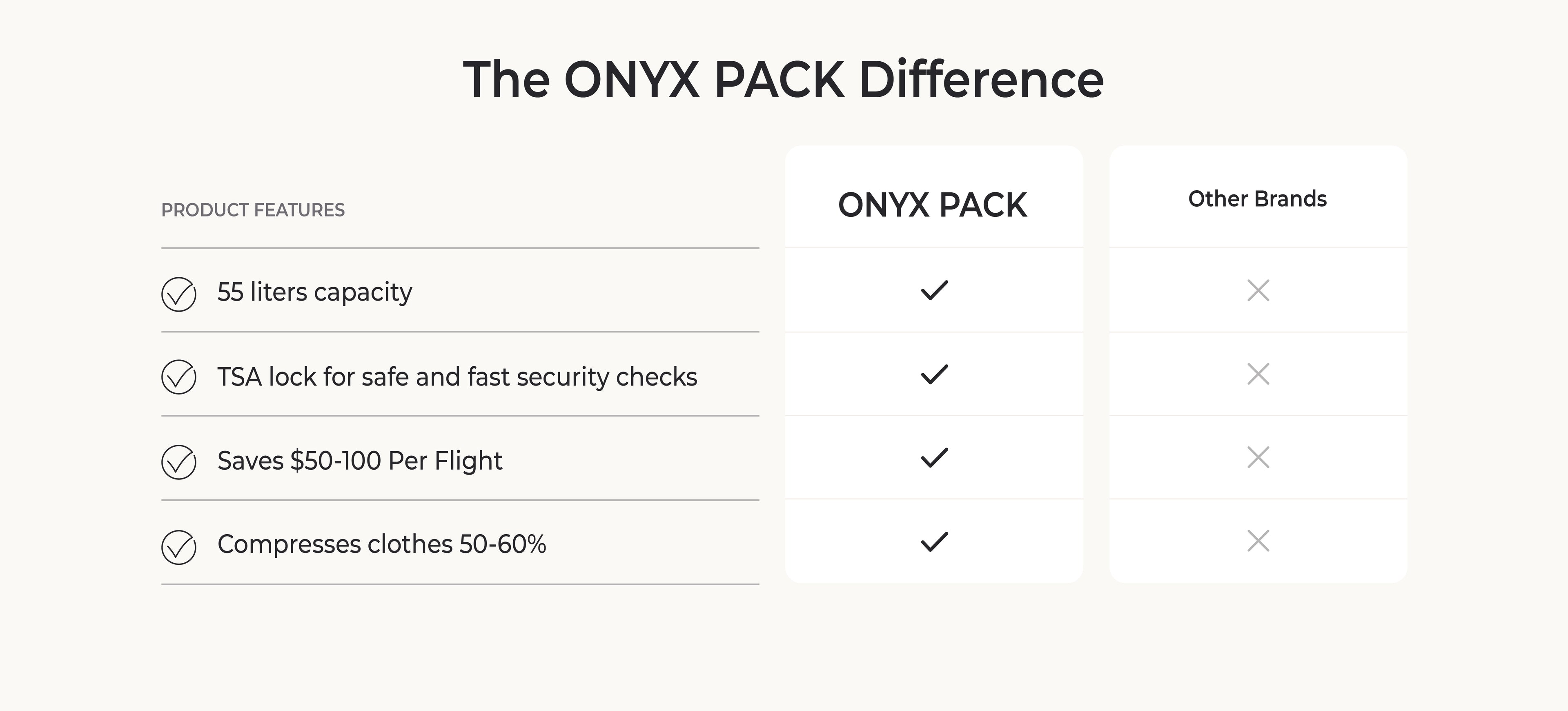Screen dimensions: 1568x711
Task: Click the 'Saves $50-100 Per Flight' text
Action: pyautogui.click(x=360, y=461)
